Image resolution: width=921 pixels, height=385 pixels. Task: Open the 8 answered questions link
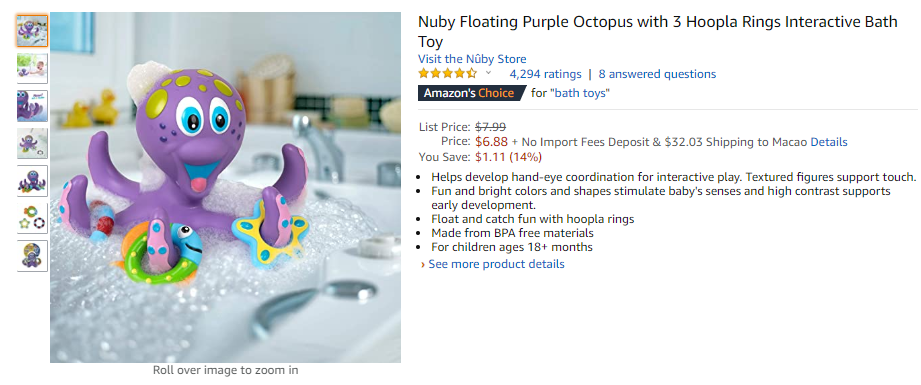click(x=657, y=74)
